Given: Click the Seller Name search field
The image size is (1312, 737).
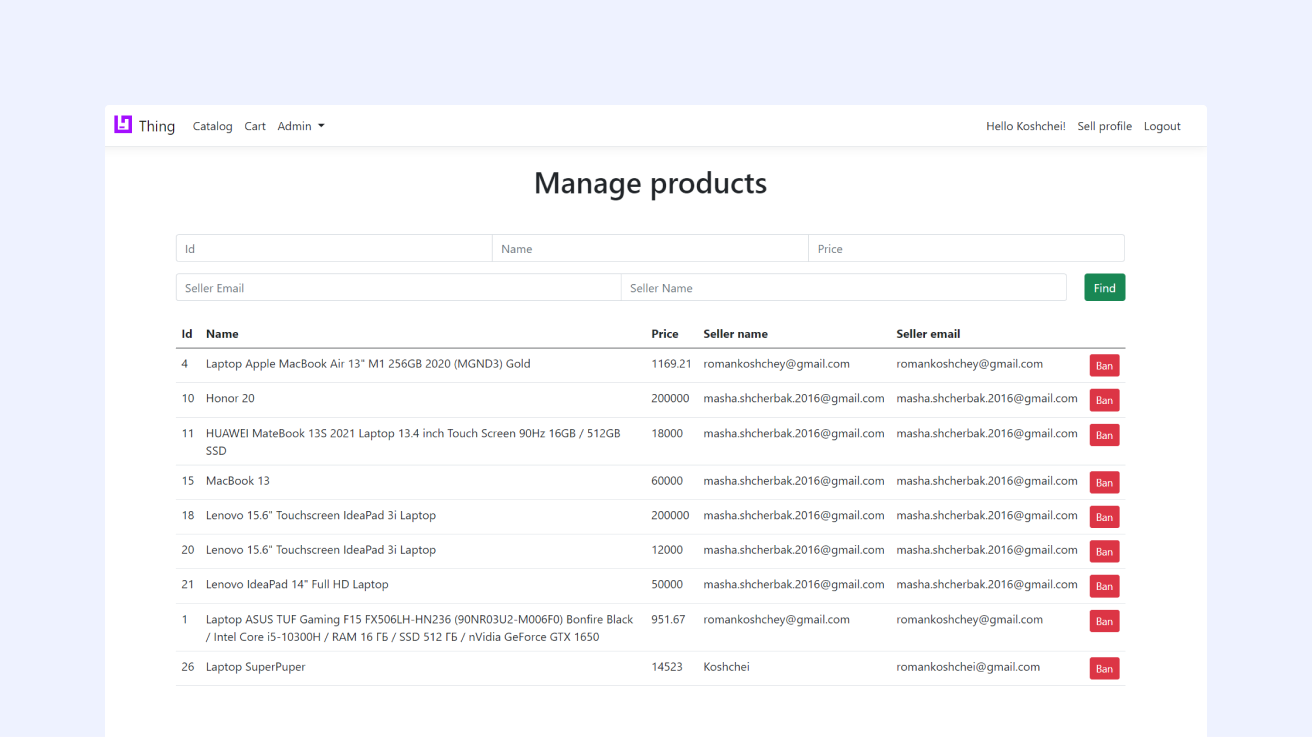Looking at the screenshot, I should pyautogui.click(x=843, y=288).
